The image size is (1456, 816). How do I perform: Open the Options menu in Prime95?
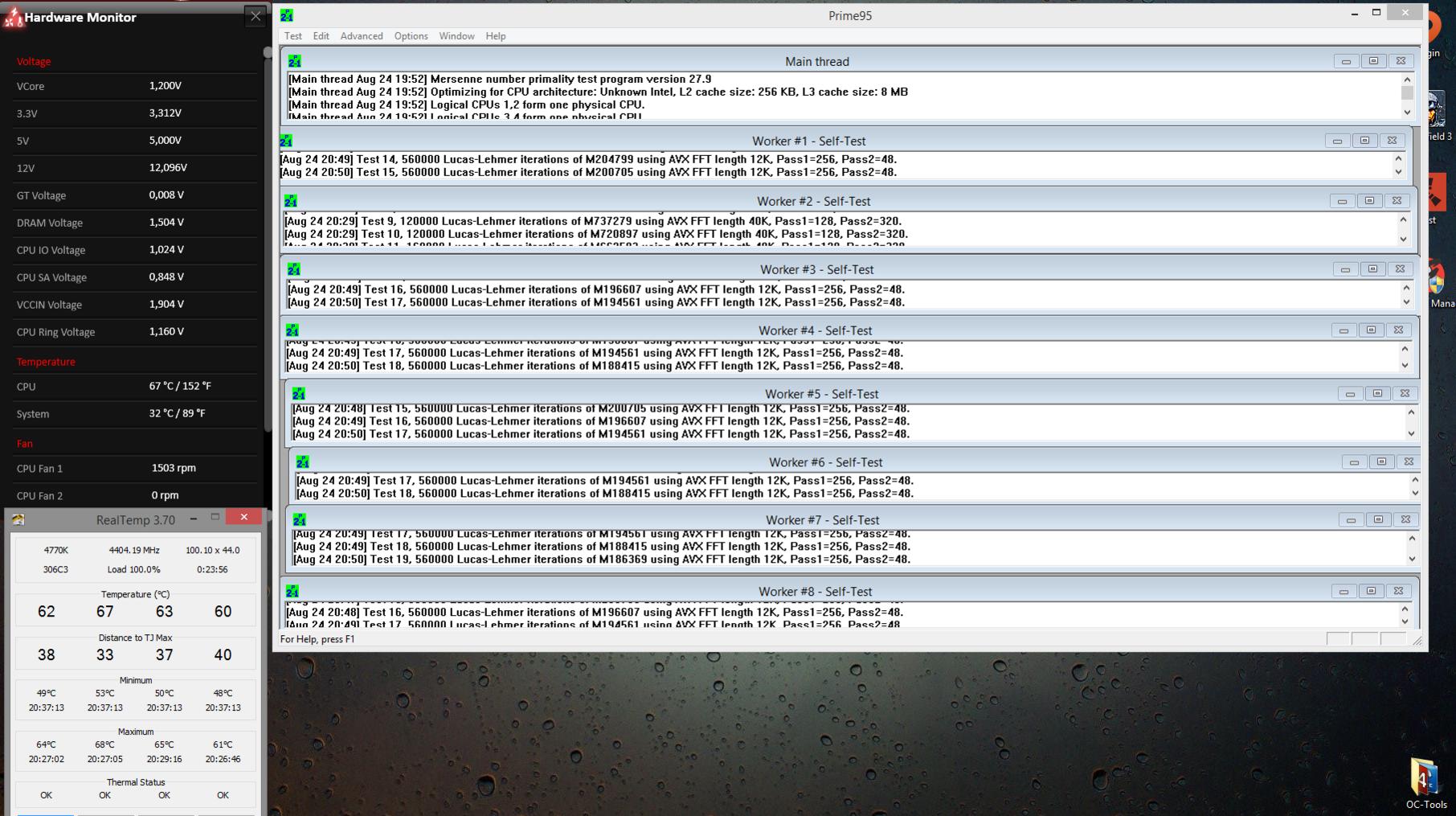(411, 36)
